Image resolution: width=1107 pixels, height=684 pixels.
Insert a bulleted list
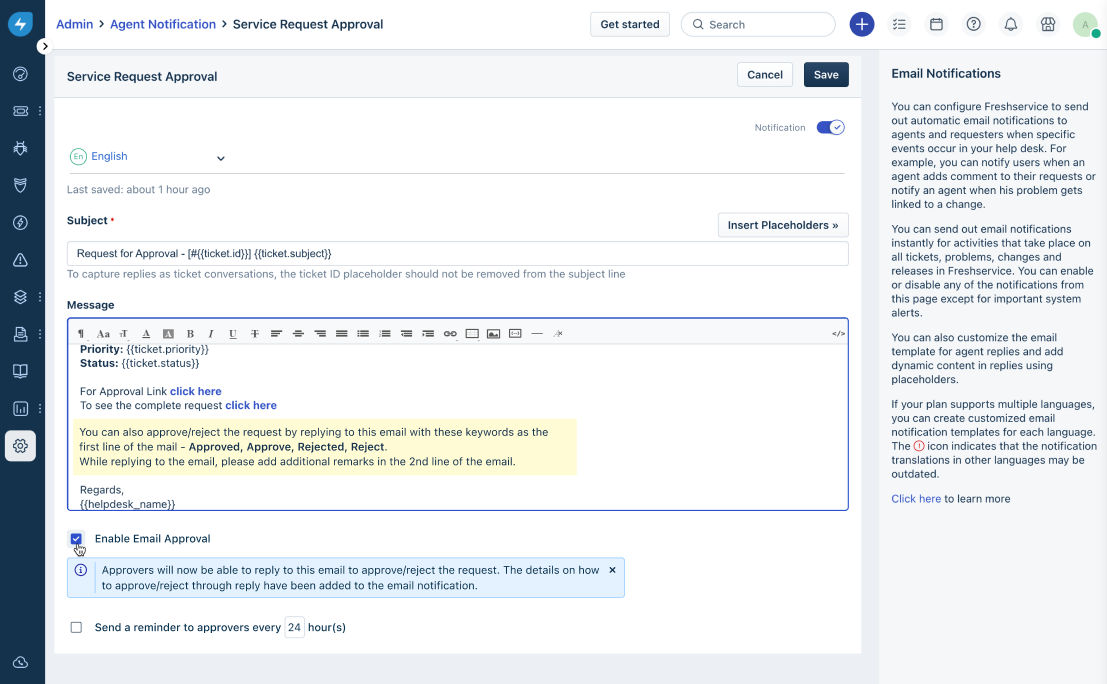click(363, 334)
